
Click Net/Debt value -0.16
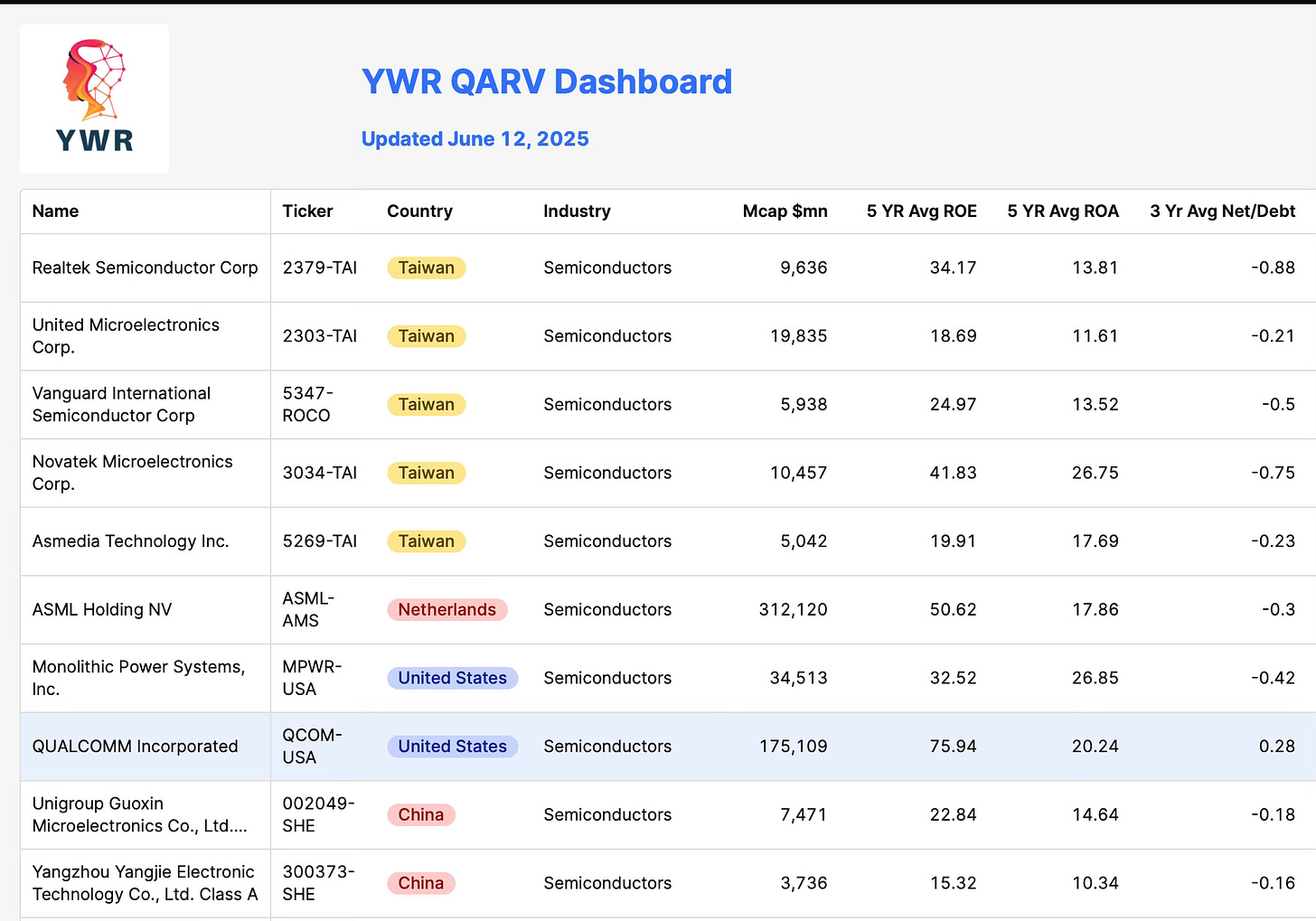click(1273, 883)
